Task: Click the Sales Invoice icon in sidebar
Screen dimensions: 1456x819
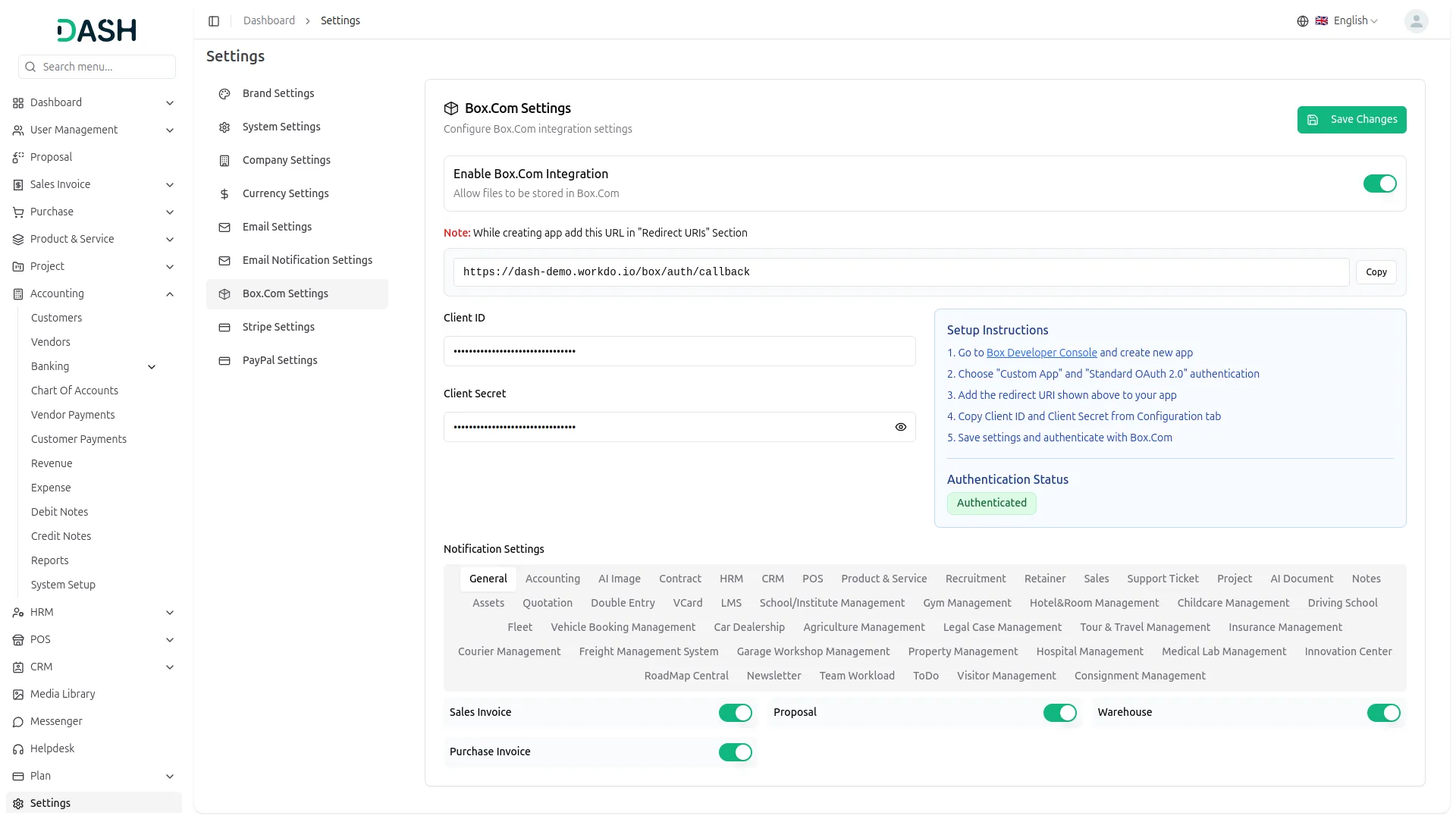Action: tap(18, 185)
